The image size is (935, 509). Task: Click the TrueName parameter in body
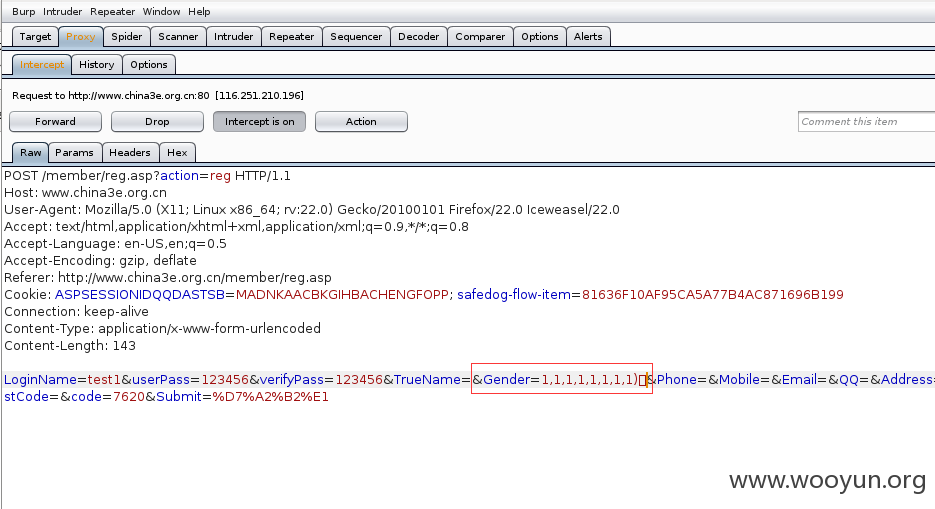click(428, 380)
